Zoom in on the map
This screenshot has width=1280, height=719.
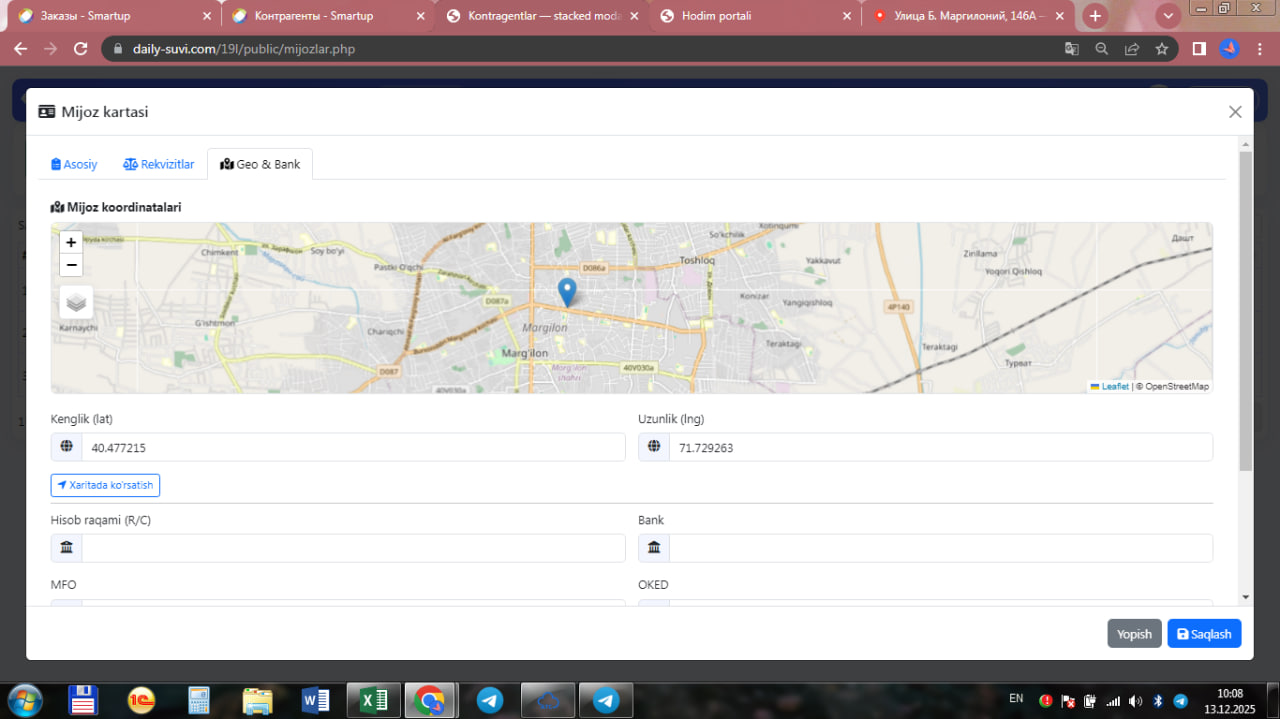71,242
